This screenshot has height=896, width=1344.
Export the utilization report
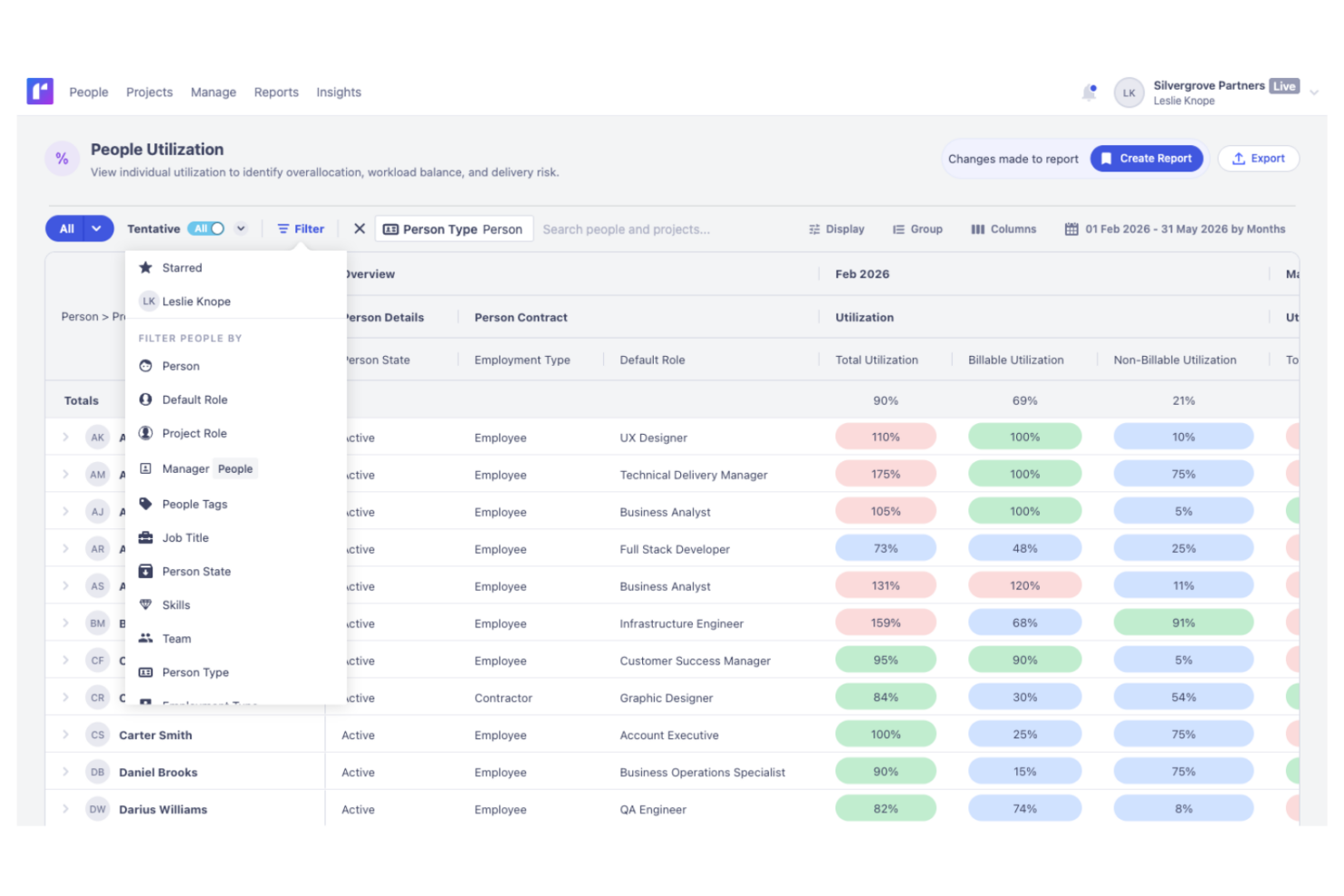coord(1258,159)
